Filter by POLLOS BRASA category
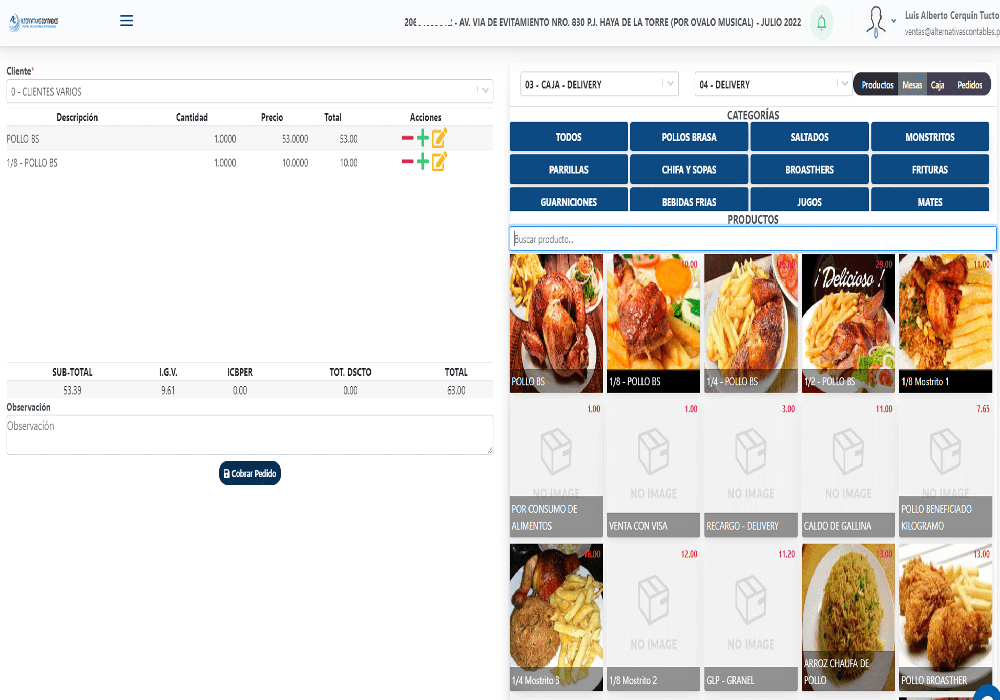The image size is (1000, 700). [x=689, y=137]
